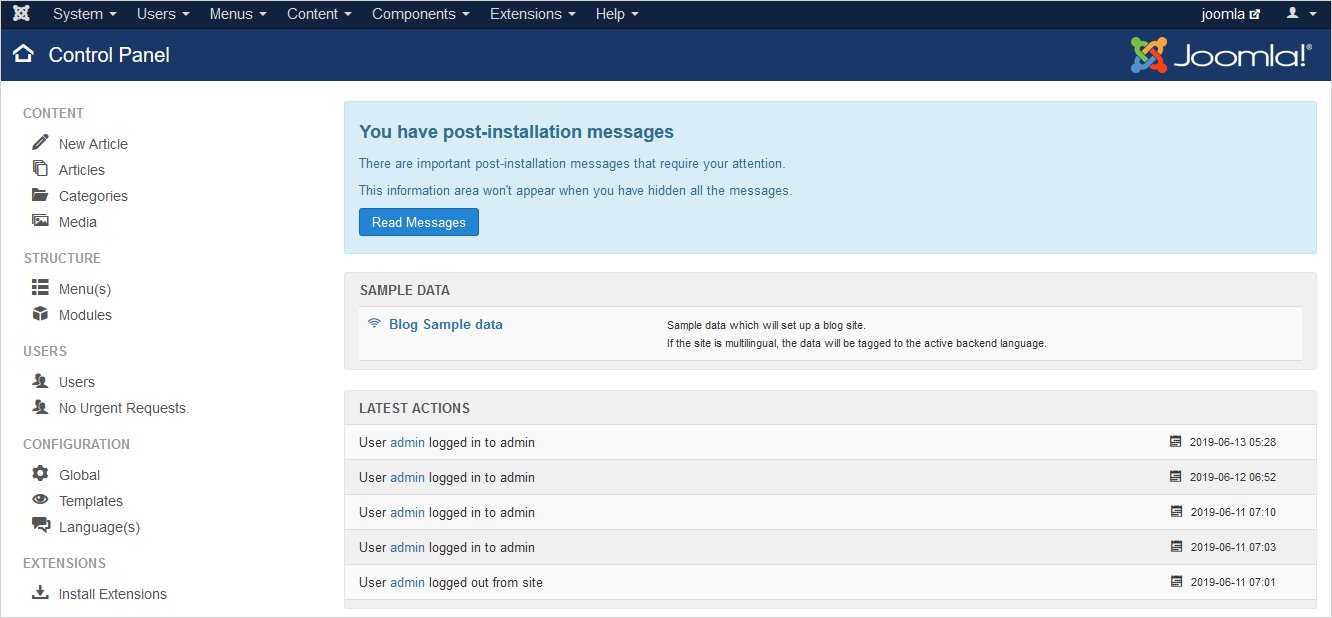This screenshot has height=618, width=1332.
Task: Open the Components menu
Action: tap(420, 14)
